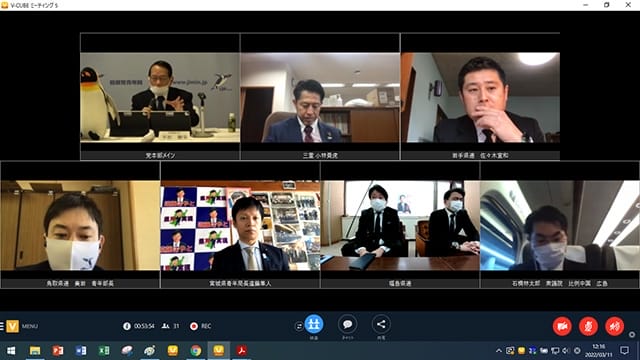This screenshot has width=640, height=360.
Task: Toggle the red camera off button
Action: (562, 326)
